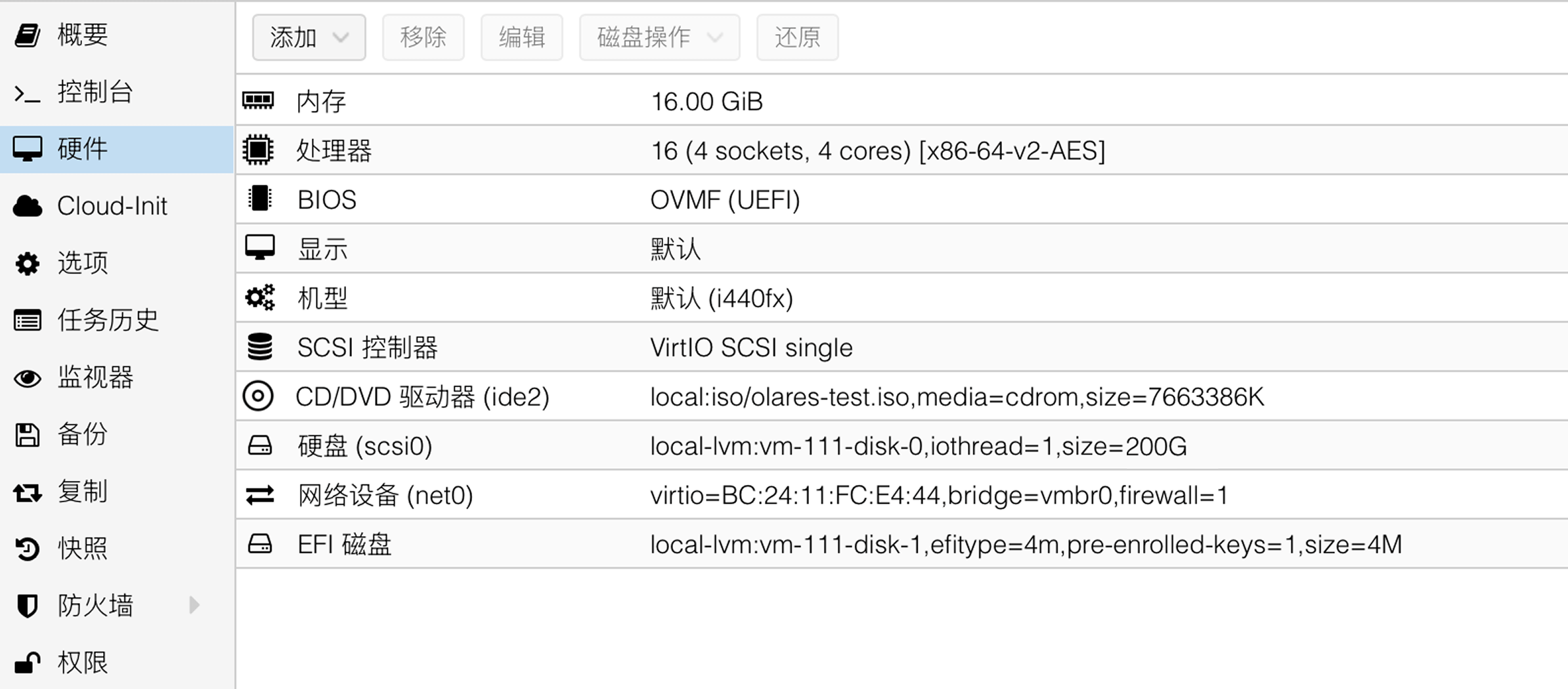Click the machine type (机型) gears icon

[x=259, y=298]
